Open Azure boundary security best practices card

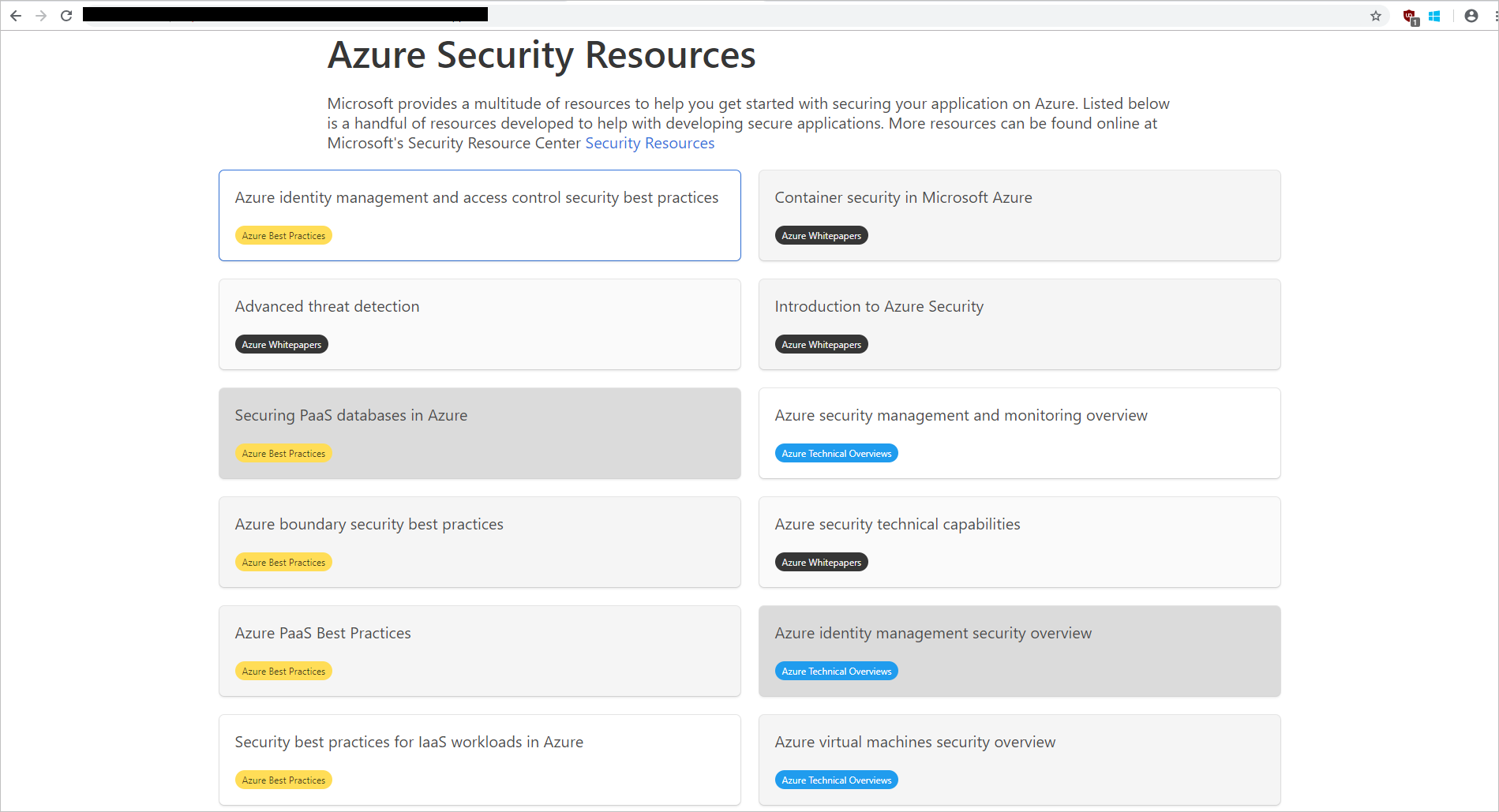click(480, 542)
